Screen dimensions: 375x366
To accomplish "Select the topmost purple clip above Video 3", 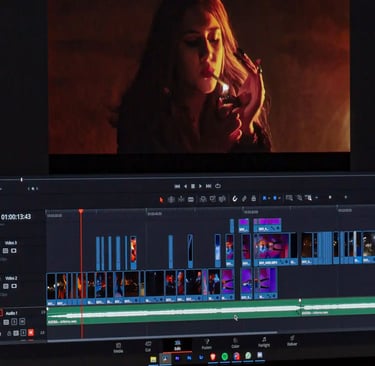I will [x=267, y=225].
